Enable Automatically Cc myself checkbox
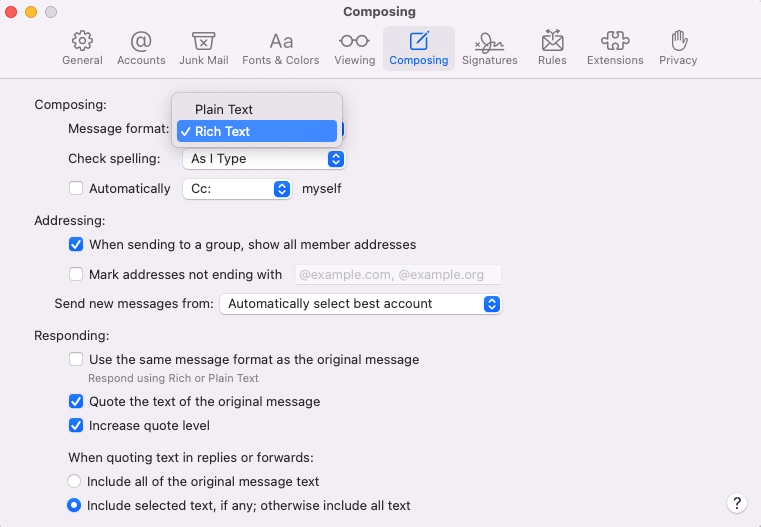Screen dimensions: 761x527 coord(76,188)
